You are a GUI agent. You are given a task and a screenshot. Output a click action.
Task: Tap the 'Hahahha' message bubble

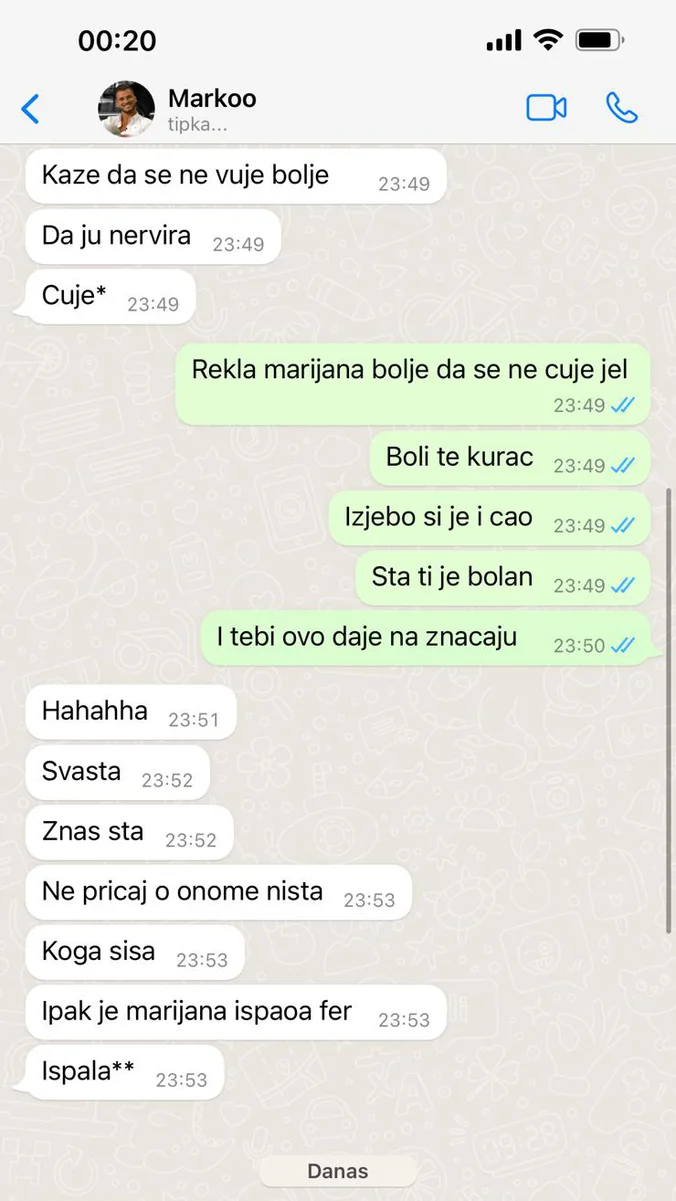[x=130, y=713]
